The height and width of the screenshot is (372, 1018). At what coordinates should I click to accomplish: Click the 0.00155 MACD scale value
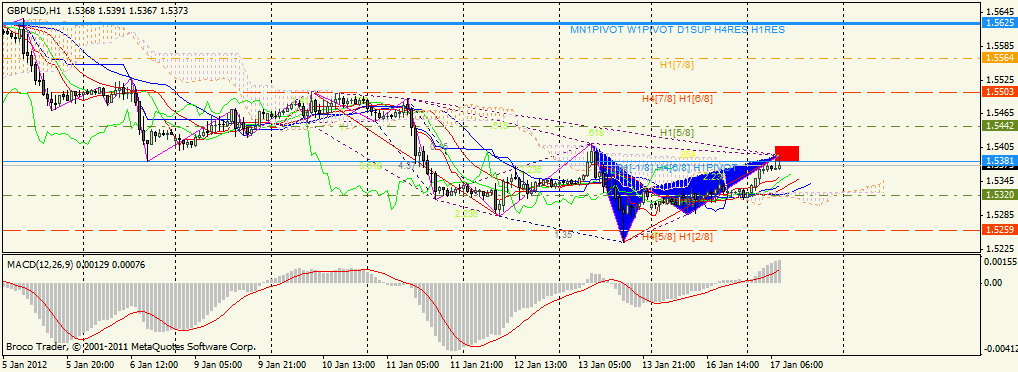pyautogui.click(x=1000, y=261)
